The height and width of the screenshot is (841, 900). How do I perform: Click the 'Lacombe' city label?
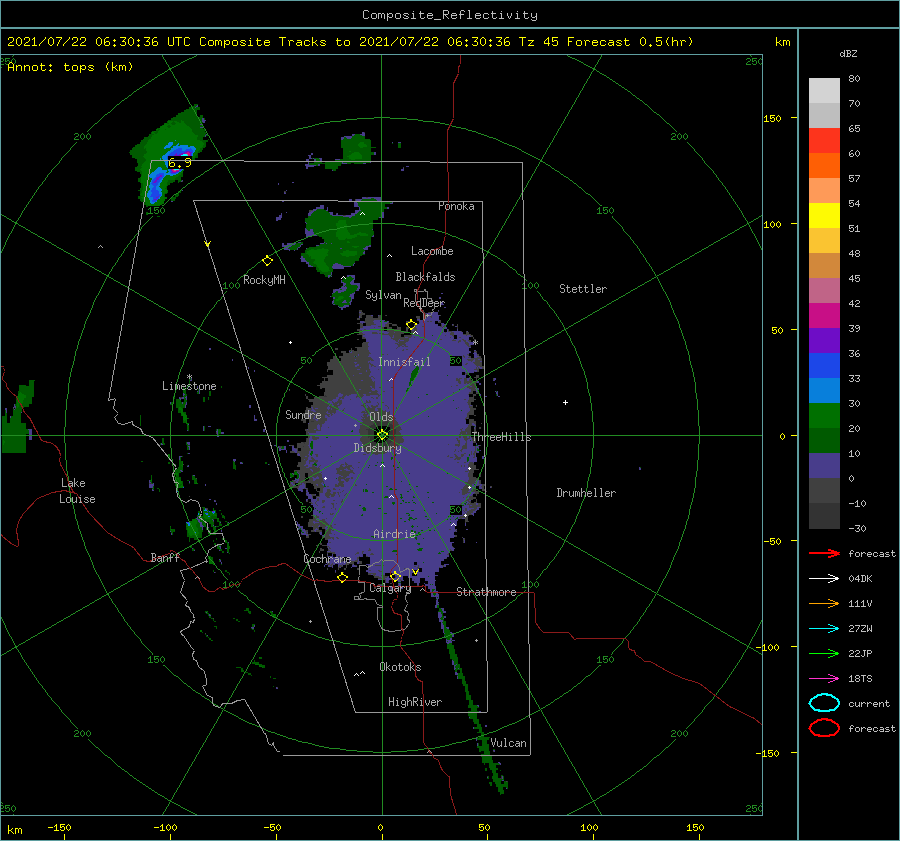[x=432, y=251]
